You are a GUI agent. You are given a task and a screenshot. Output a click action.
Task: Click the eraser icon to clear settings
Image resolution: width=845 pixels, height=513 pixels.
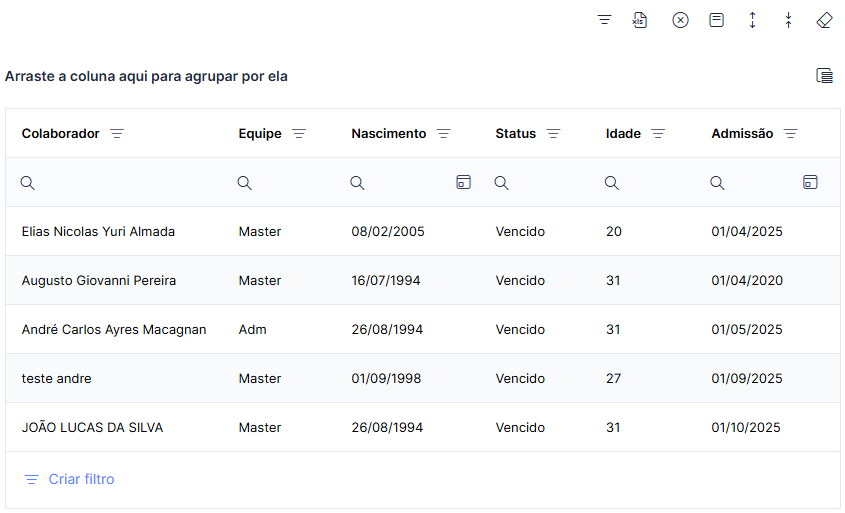click(x=825, y=20)
